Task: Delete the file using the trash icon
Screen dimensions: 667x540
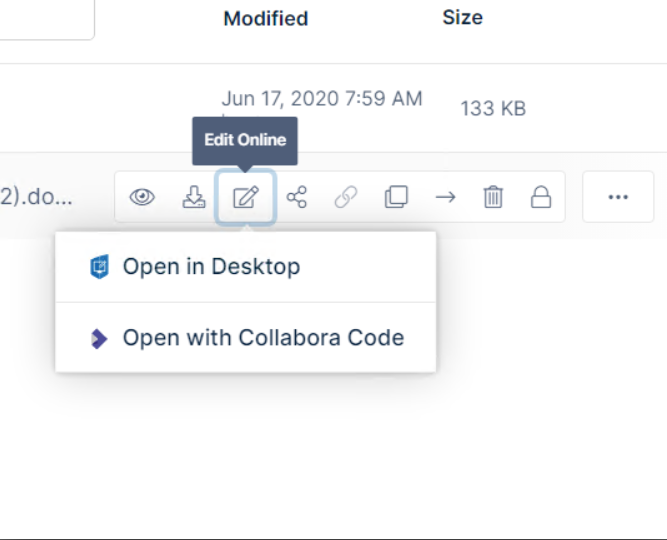Action: click(x=493, y=197)
